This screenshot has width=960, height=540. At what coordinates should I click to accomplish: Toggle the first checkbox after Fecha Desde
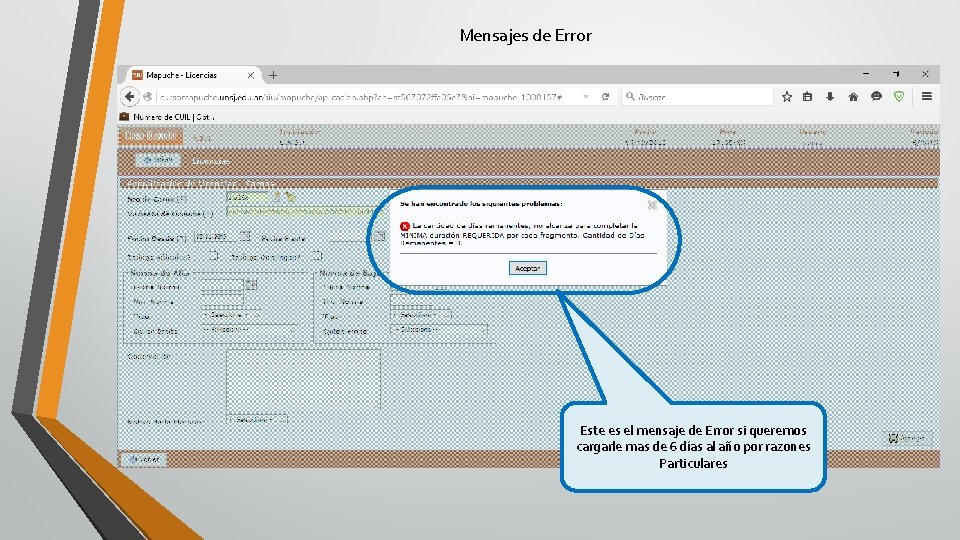213,256
